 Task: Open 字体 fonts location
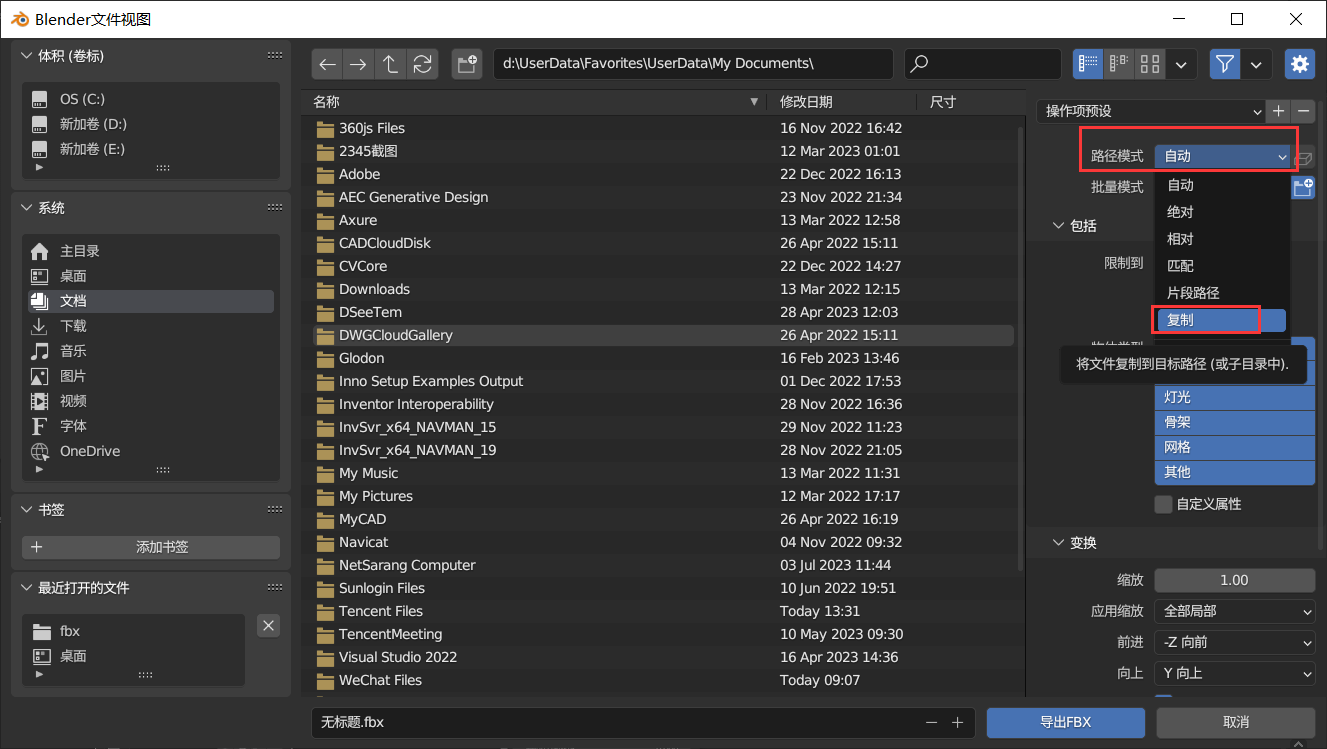[x=150, y=426]
